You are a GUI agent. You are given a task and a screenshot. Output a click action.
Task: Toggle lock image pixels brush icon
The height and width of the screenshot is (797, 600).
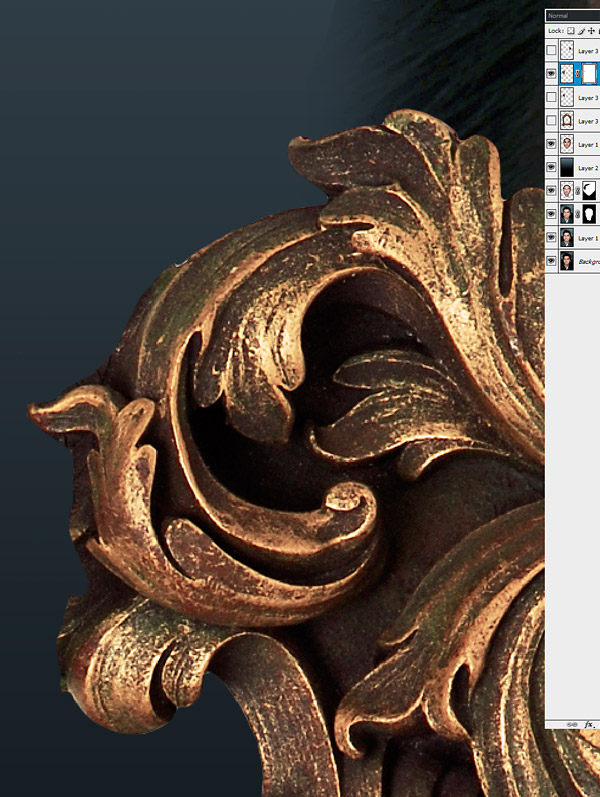pos(581,31)
